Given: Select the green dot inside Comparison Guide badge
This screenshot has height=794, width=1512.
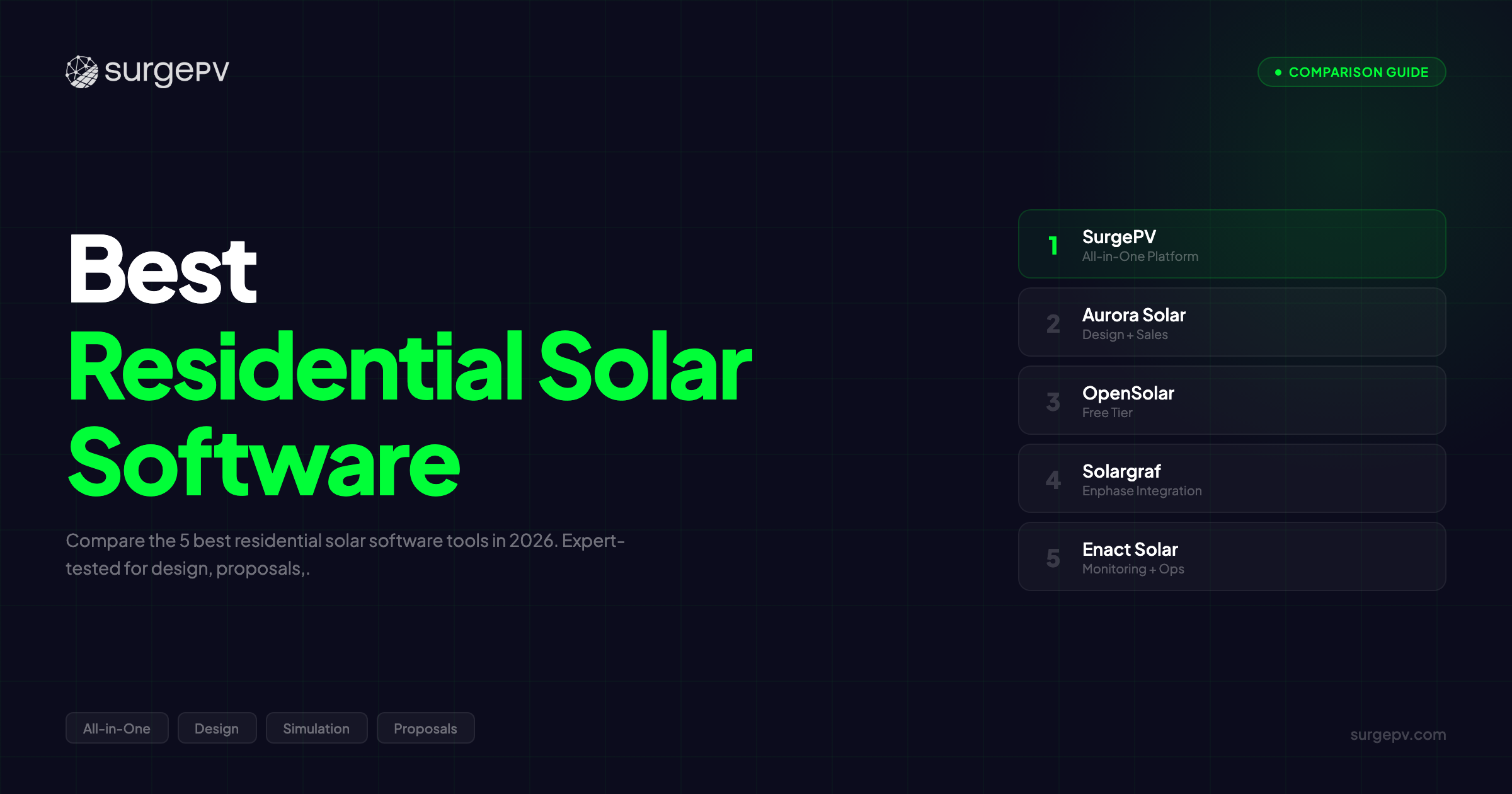Looking at the screenshot, I should [x=1278, y=72].
